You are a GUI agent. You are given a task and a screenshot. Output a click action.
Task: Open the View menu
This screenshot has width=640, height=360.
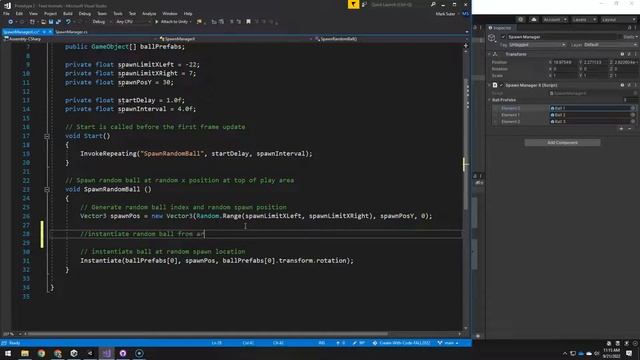[33, 13]
